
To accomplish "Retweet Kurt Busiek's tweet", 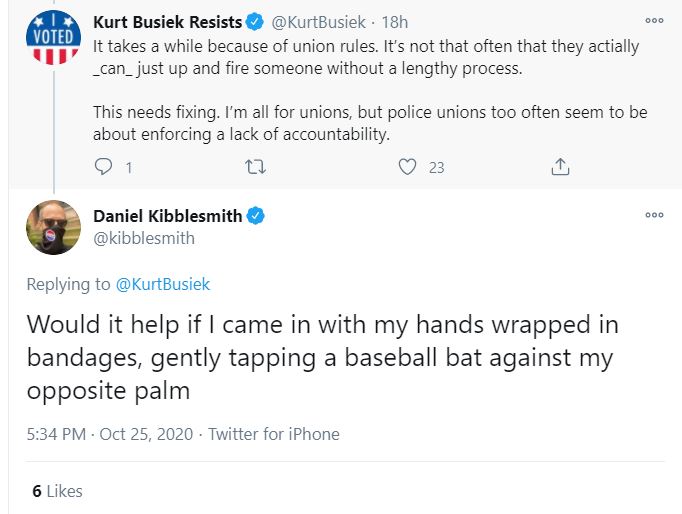I will [x=255, y=167].
